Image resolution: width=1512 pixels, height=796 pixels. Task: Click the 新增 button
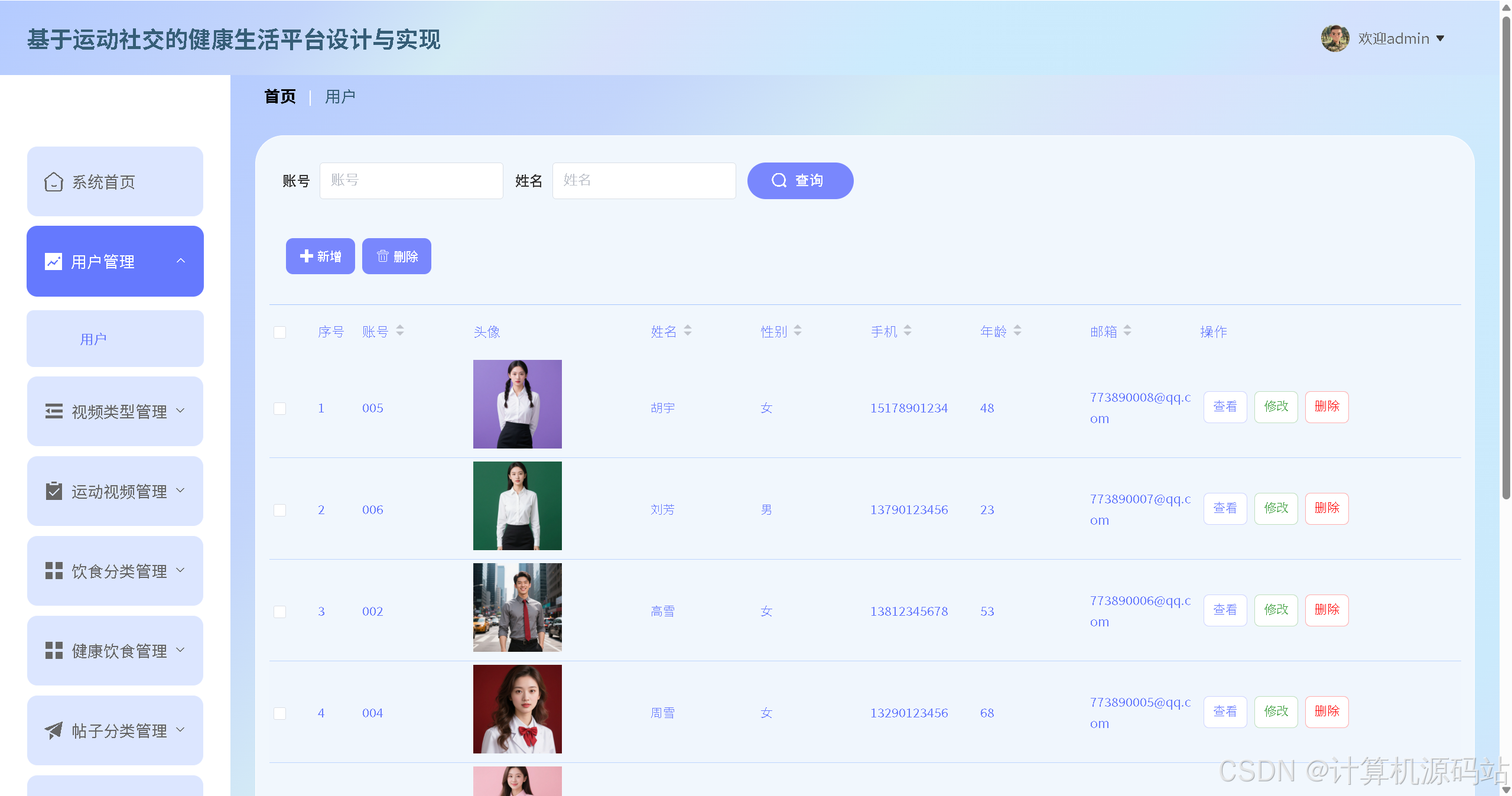click(320, 256)
